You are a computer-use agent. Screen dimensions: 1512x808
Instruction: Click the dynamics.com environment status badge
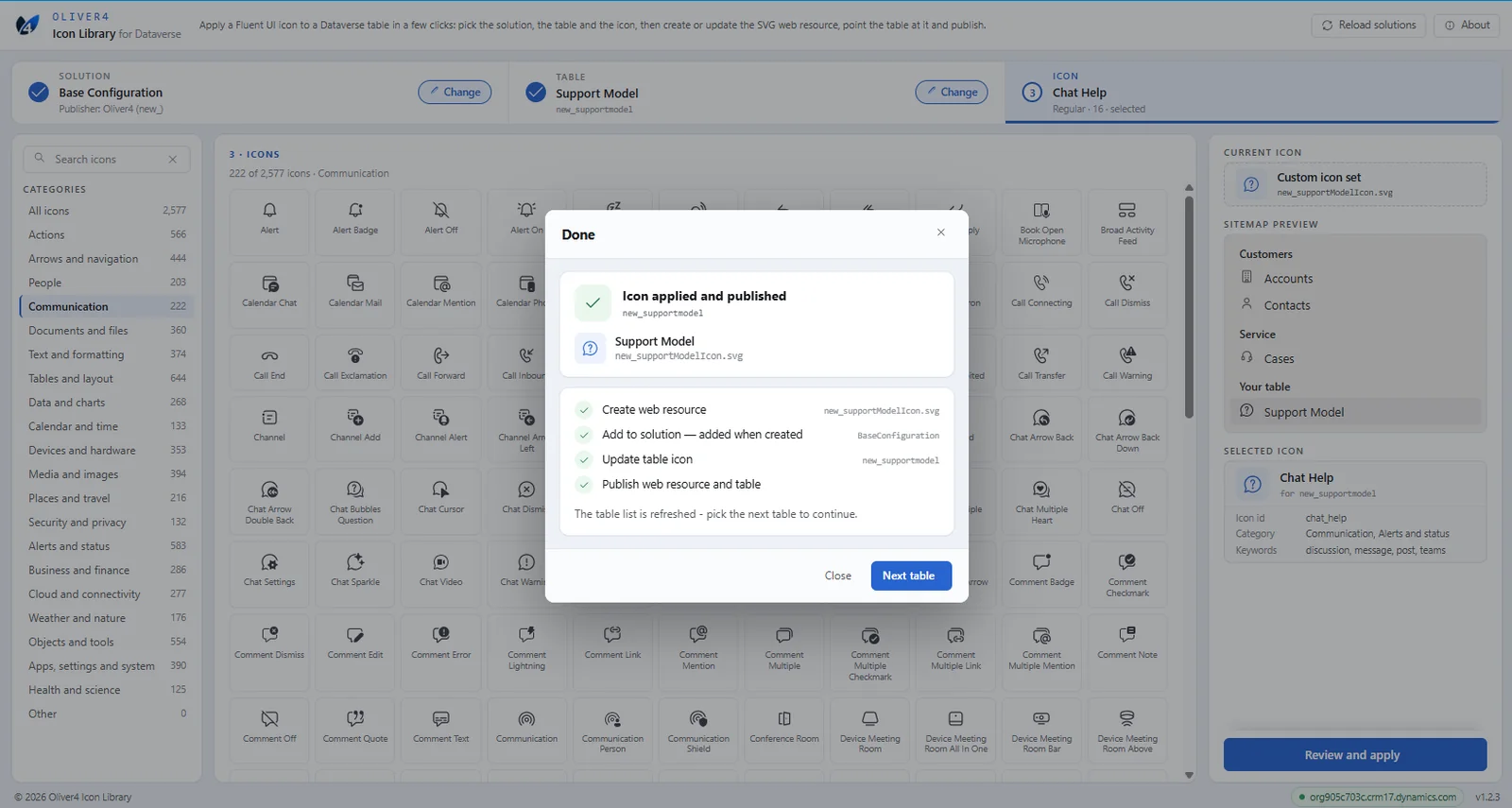pos(1377,797)
